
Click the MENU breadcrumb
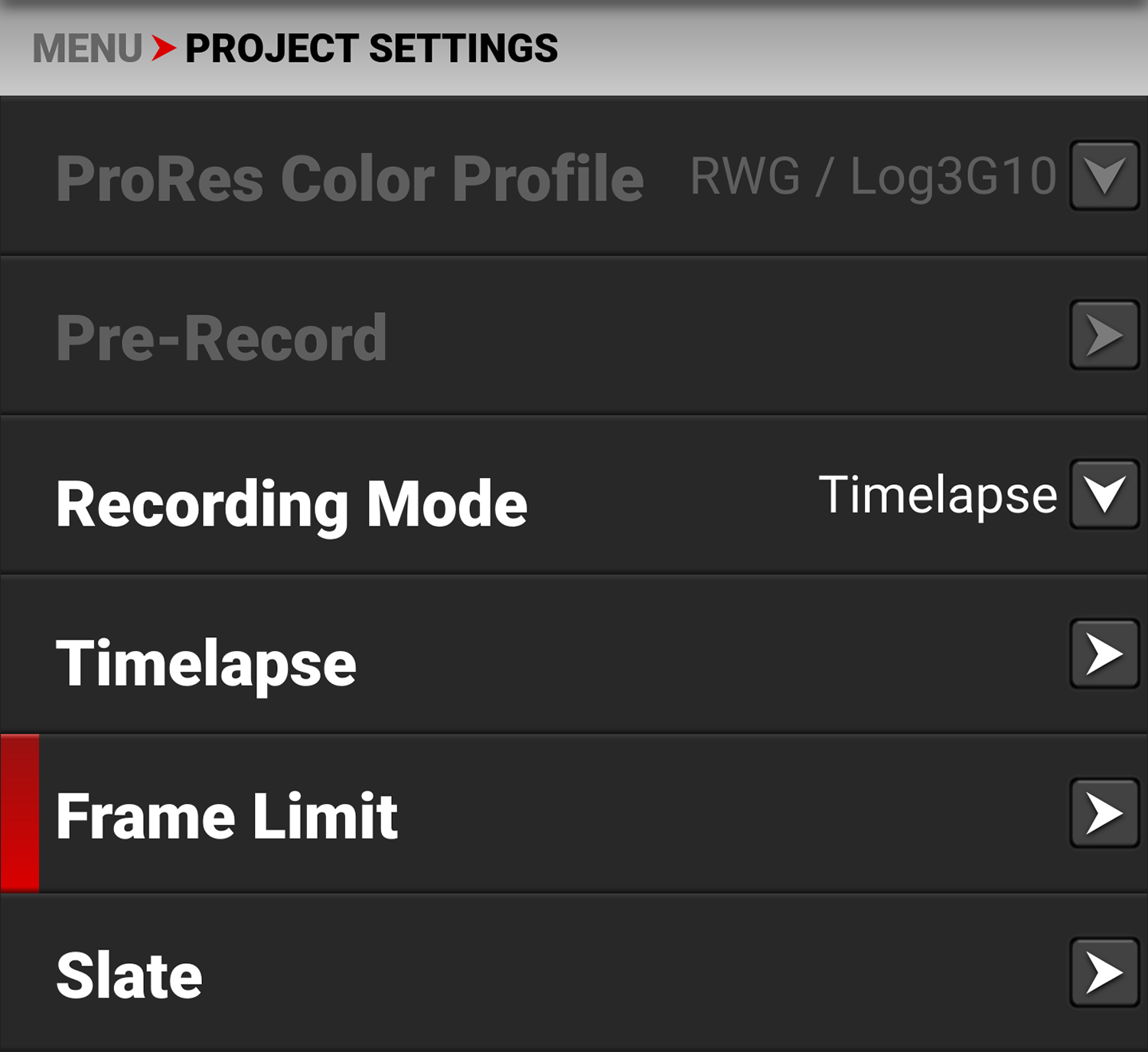point(87,49)
